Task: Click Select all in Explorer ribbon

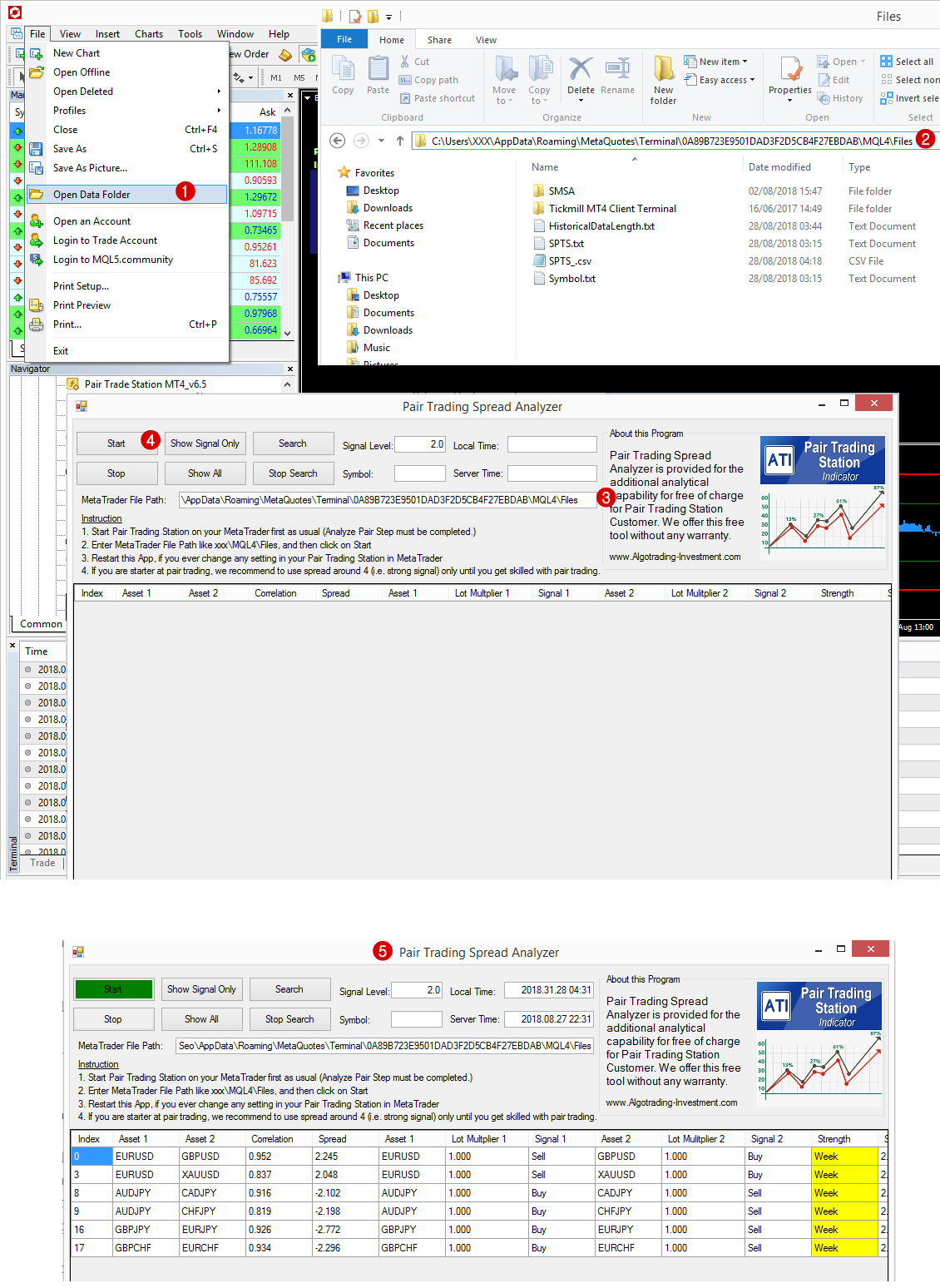Action: [907, 62]
